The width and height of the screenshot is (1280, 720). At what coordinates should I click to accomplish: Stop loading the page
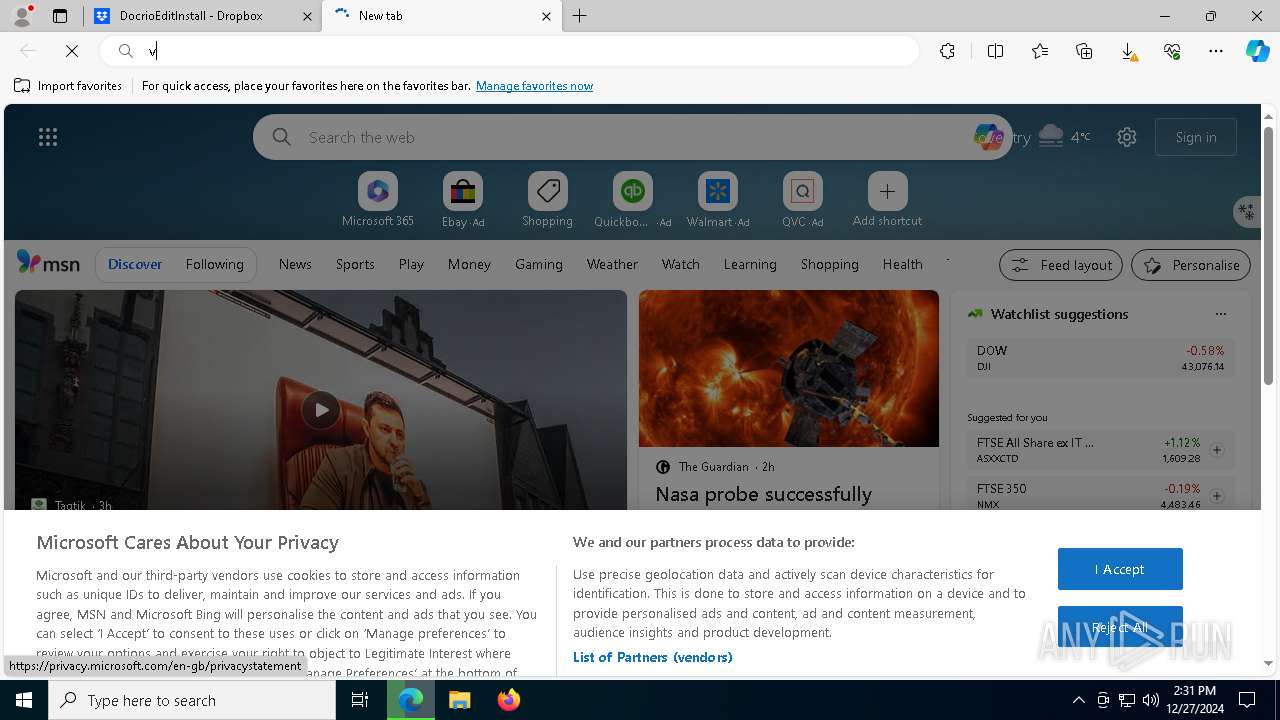pos(72,51)
